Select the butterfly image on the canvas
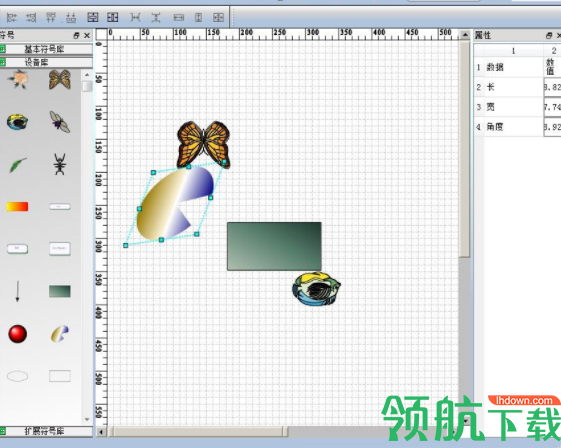 click(x=204, y=144)
